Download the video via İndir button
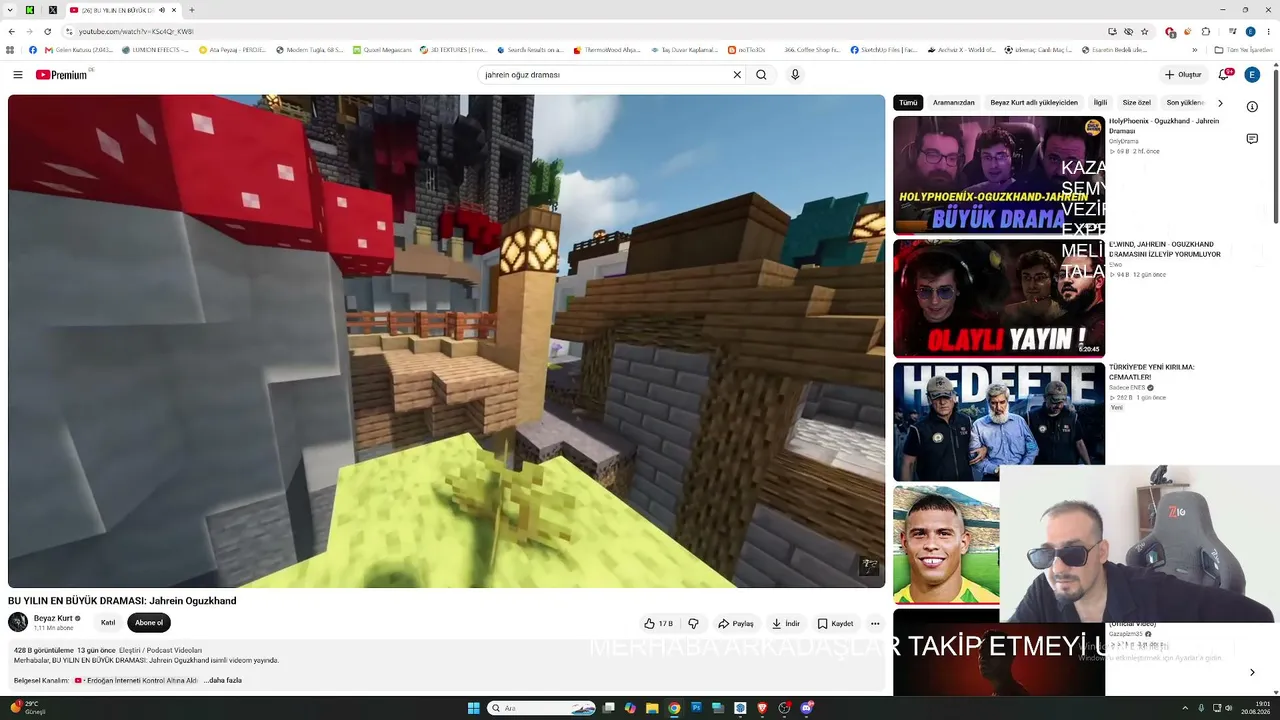The image size is (1280, 720). coord(785,623)
